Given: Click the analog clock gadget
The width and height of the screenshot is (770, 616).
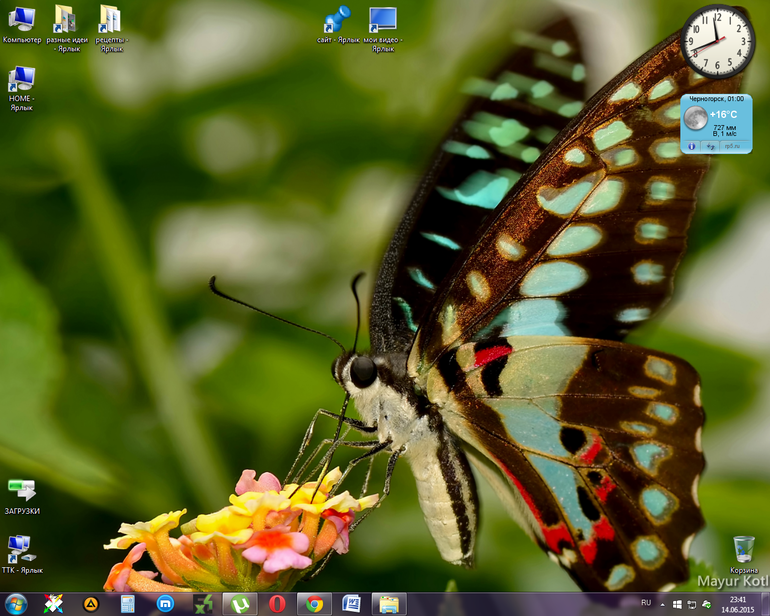Looking at the screenshot, I should (717, 42).
